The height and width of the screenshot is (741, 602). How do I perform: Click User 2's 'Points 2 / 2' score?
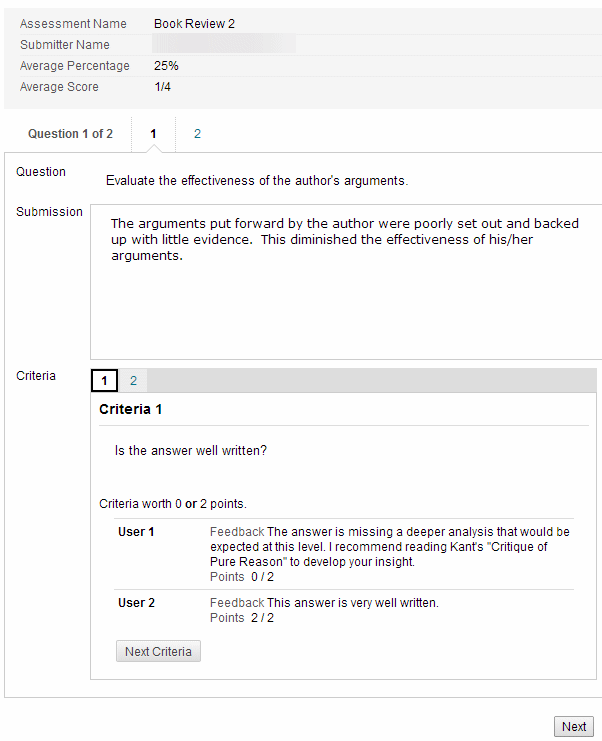[242, 618]
